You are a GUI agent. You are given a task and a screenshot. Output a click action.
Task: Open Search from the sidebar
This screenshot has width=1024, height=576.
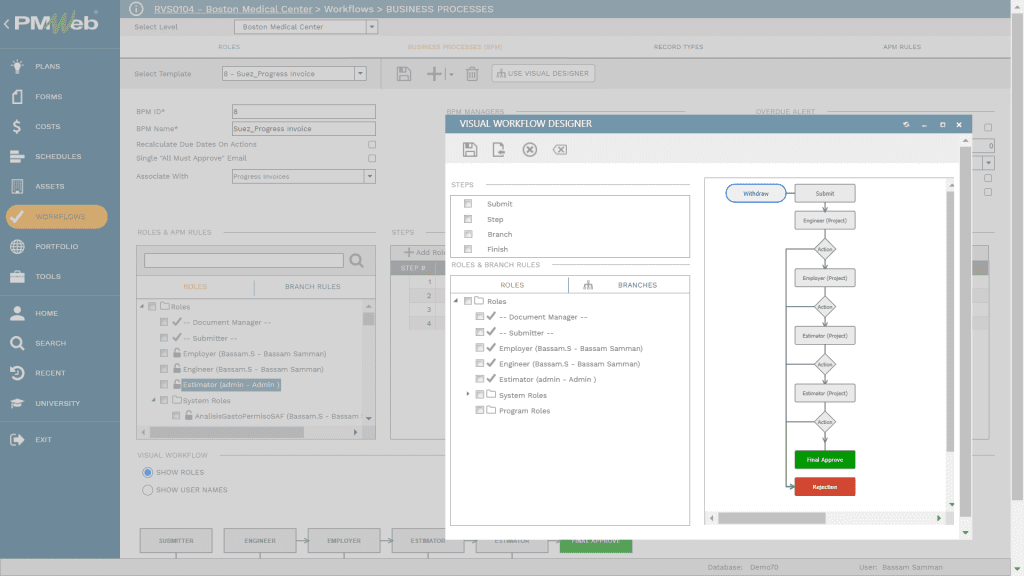click(x=50, y=343)
